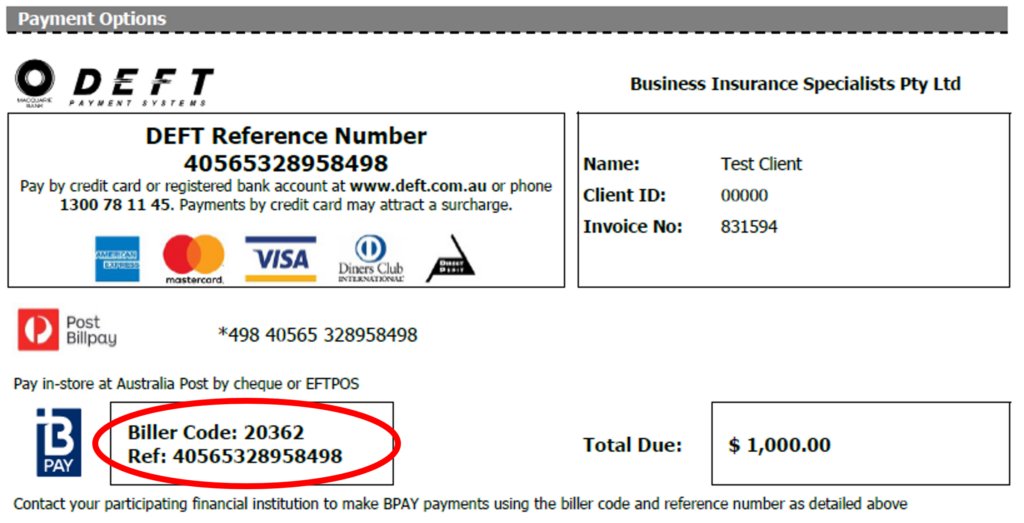Click the DEFT Payment Systems logo
Image resolution: width=1024 pixels, height=523 pixels.
tap(142, 86)
